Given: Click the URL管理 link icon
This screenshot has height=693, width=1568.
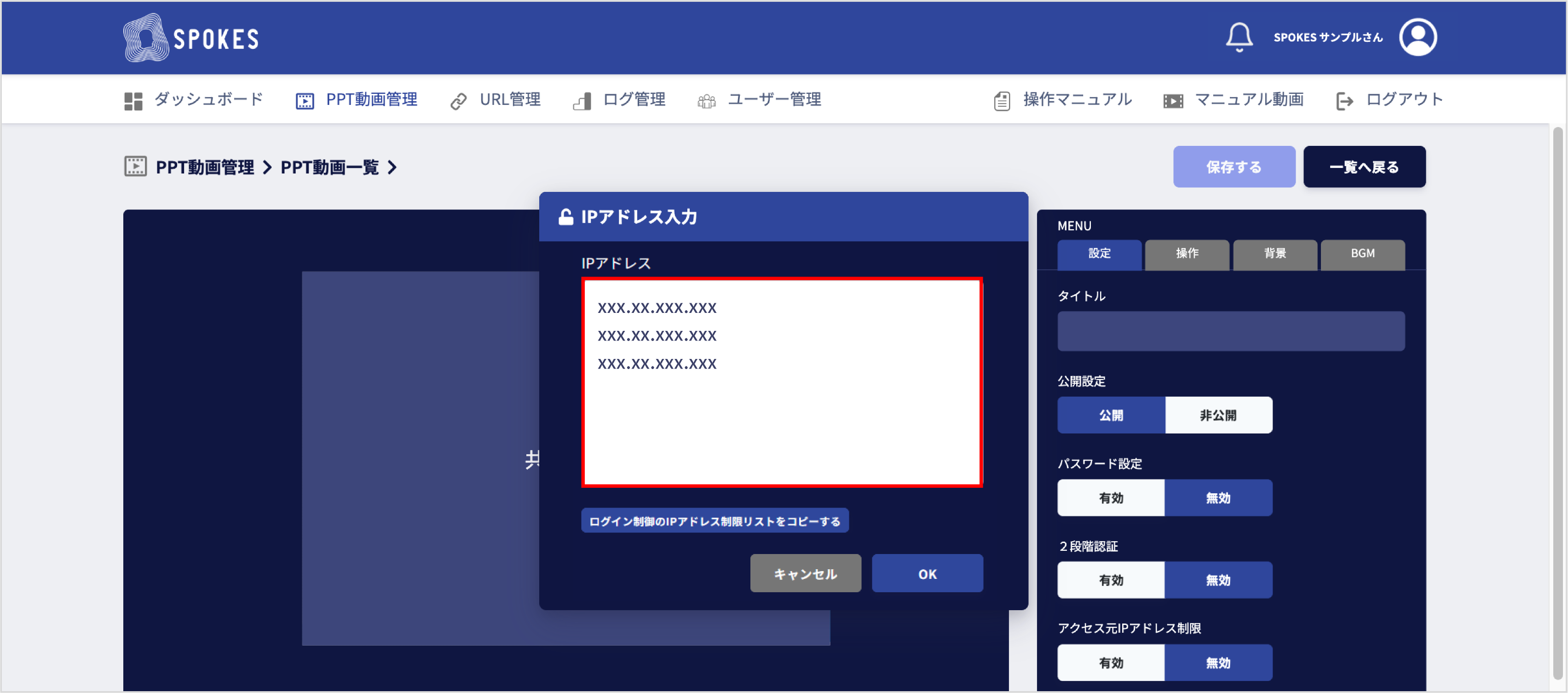Looking at the screenshot, I should pyautogui.click(x=458, y=101).
